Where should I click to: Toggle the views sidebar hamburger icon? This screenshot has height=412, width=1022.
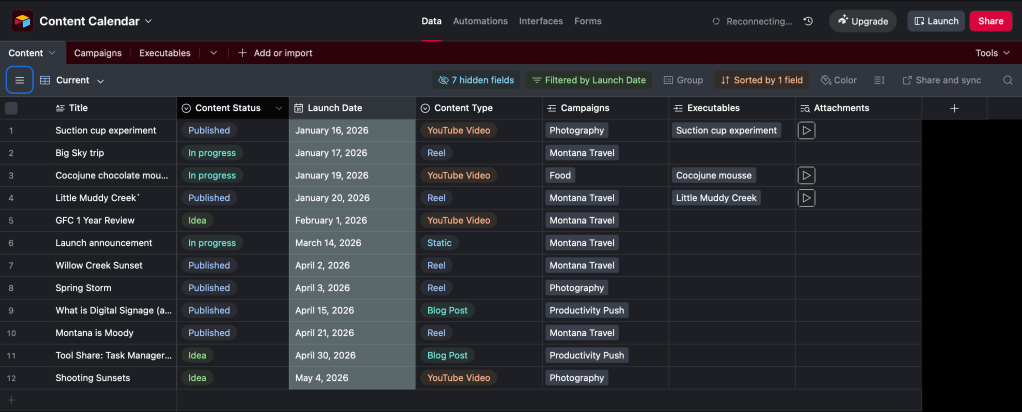tap(19, 80)
